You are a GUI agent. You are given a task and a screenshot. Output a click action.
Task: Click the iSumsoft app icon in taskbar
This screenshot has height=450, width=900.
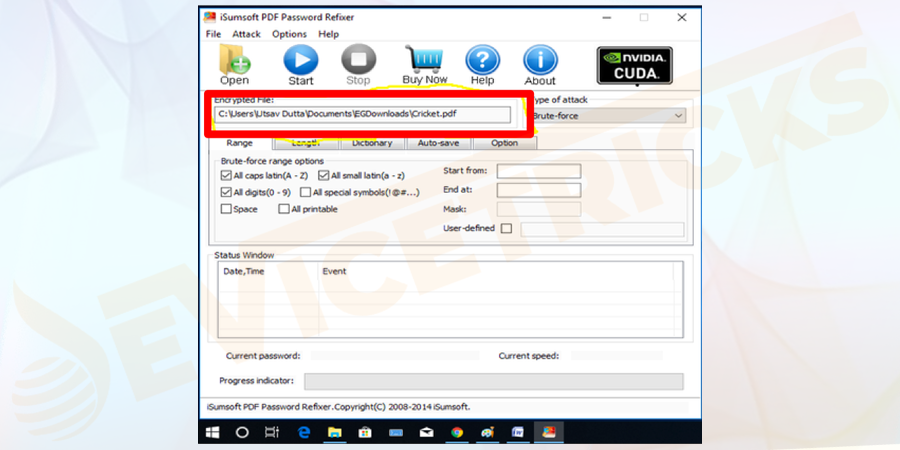[549, 432]
